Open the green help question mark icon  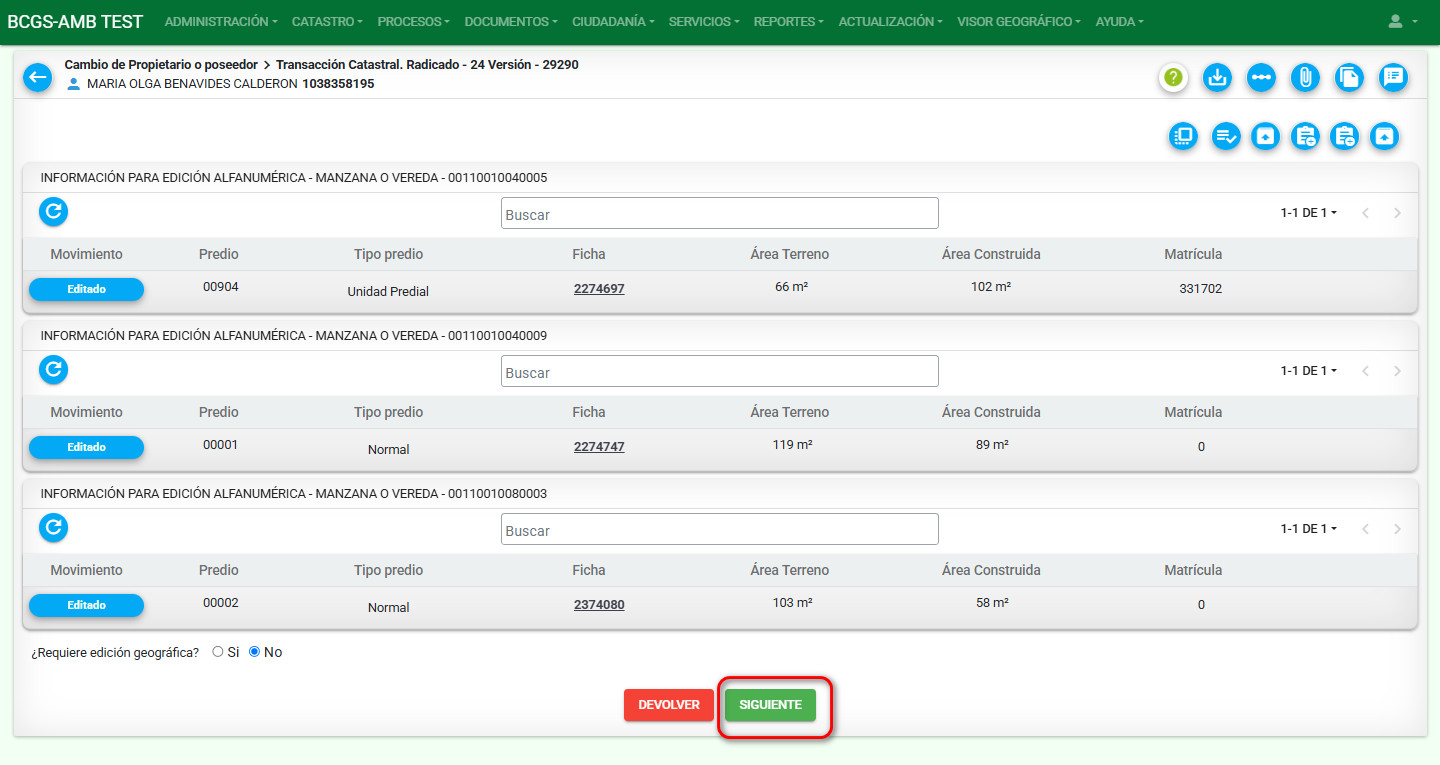pos(1173,77)
